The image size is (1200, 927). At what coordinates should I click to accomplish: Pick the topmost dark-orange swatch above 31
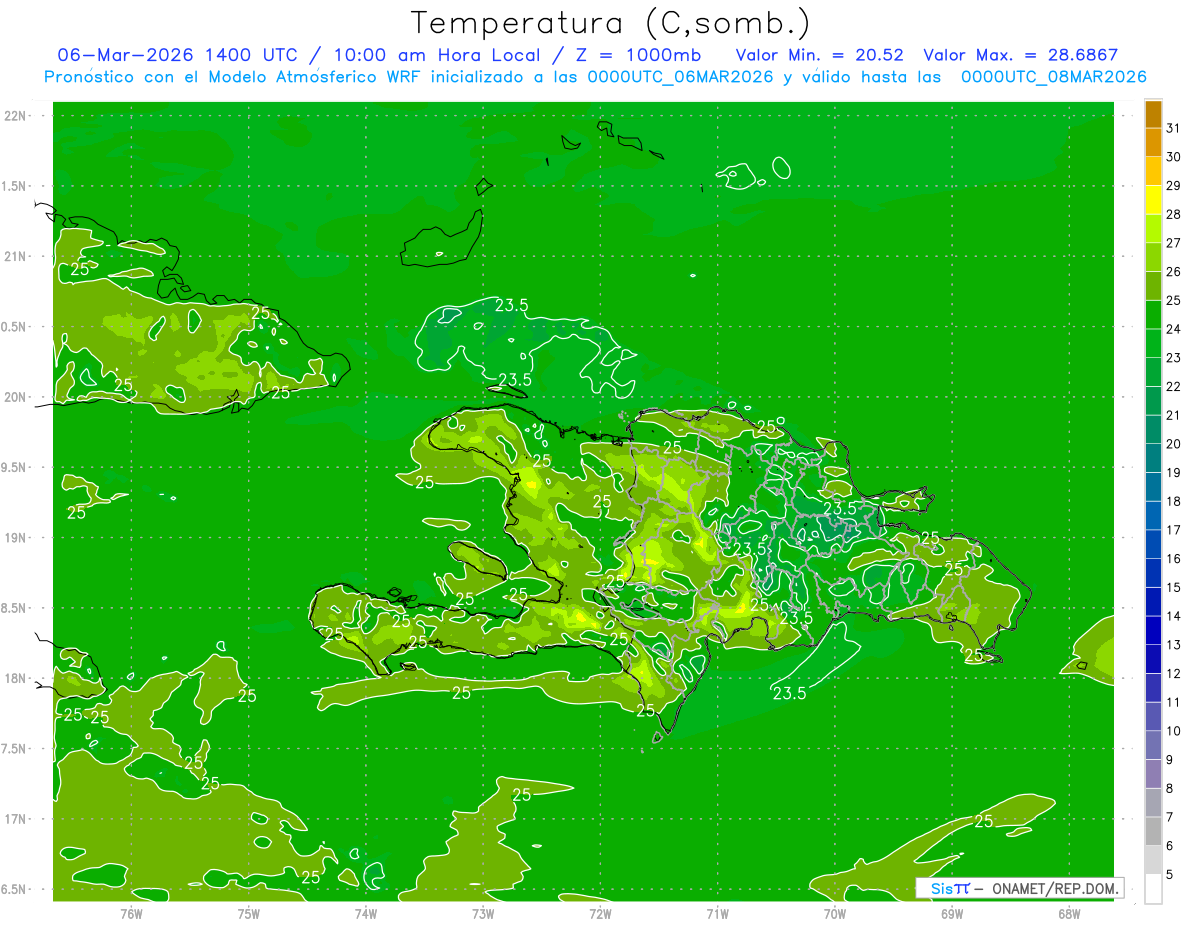[1153, 114]
